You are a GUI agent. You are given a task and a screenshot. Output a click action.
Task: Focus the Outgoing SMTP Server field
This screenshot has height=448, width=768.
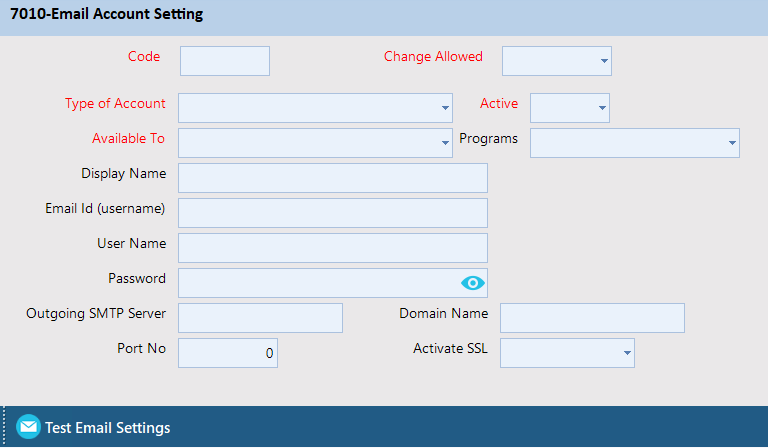[x=260, y=318]
